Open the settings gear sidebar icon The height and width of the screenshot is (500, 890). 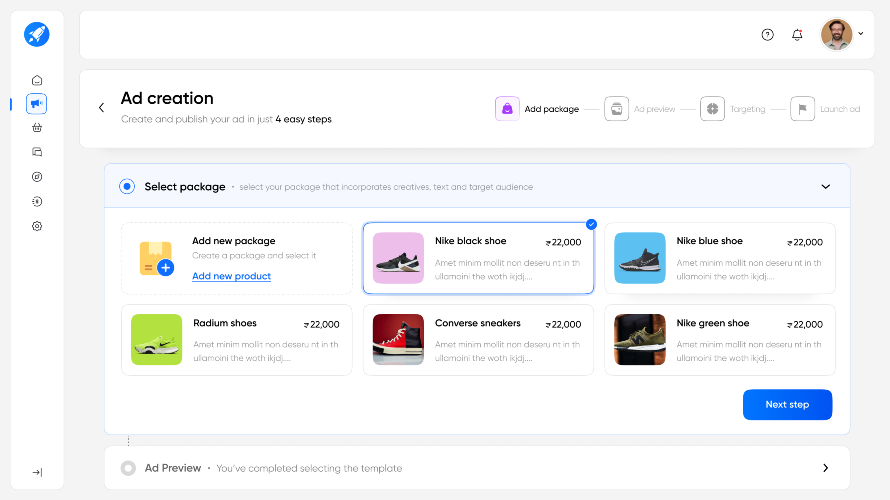[x=37, y=226]
